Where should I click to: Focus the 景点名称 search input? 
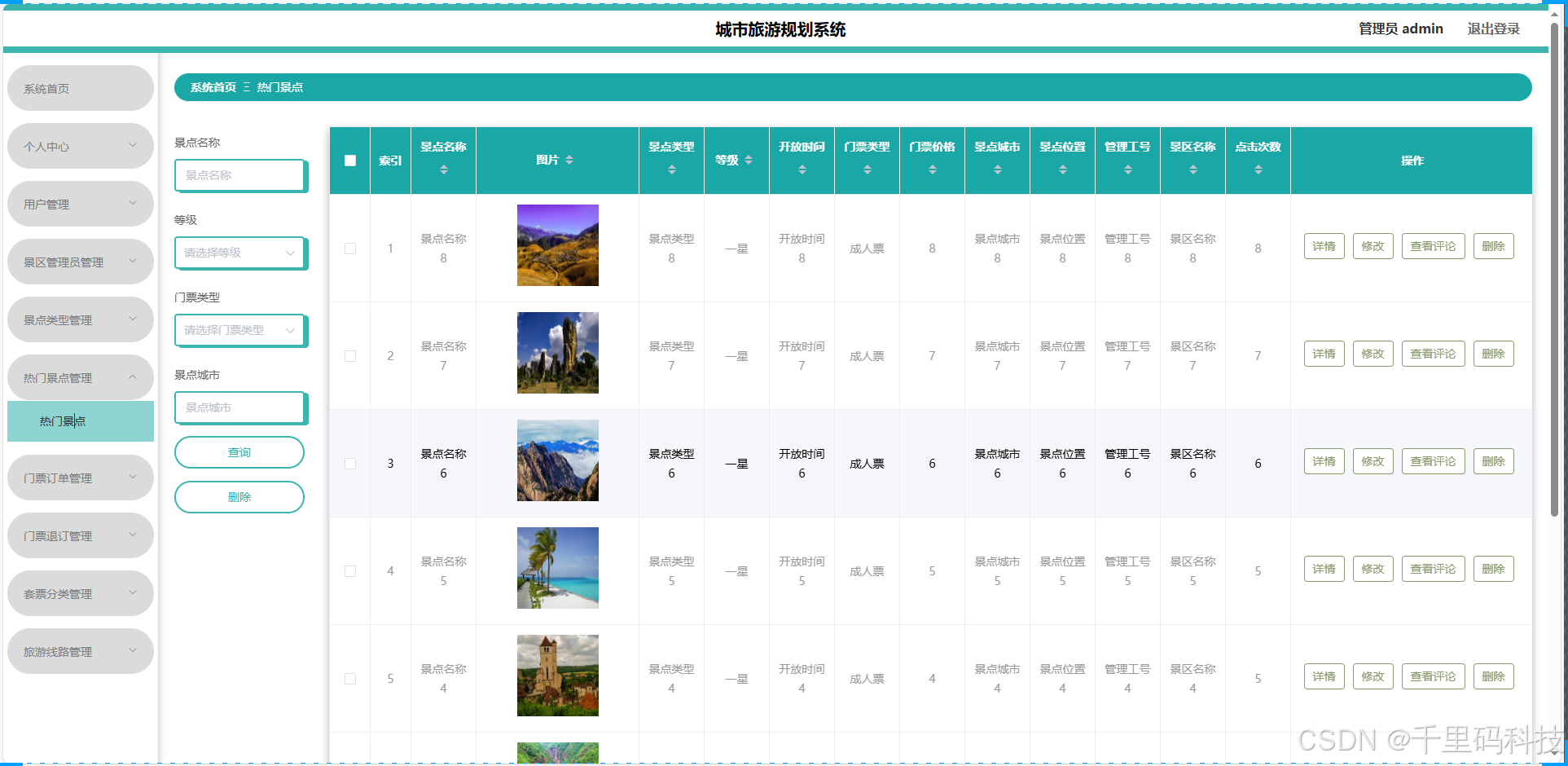(x=240, y=175)
